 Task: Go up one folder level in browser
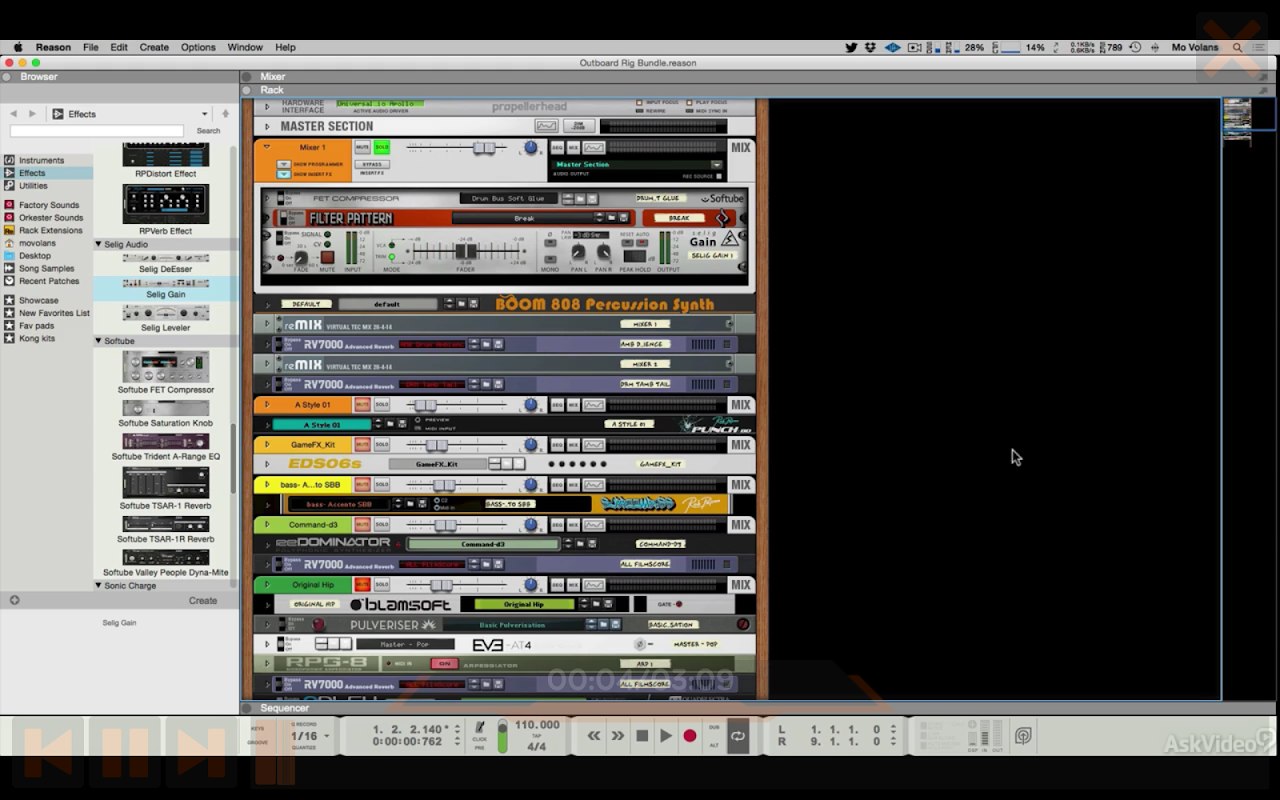point(225,114)
